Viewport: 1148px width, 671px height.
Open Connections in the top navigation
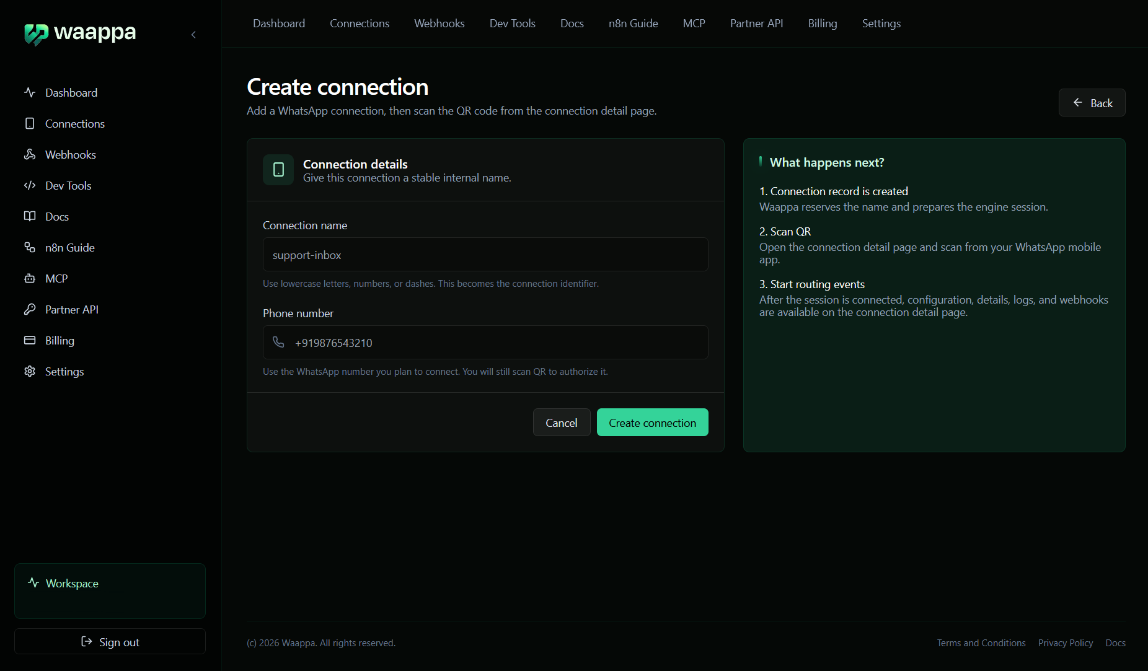point(359,23)
